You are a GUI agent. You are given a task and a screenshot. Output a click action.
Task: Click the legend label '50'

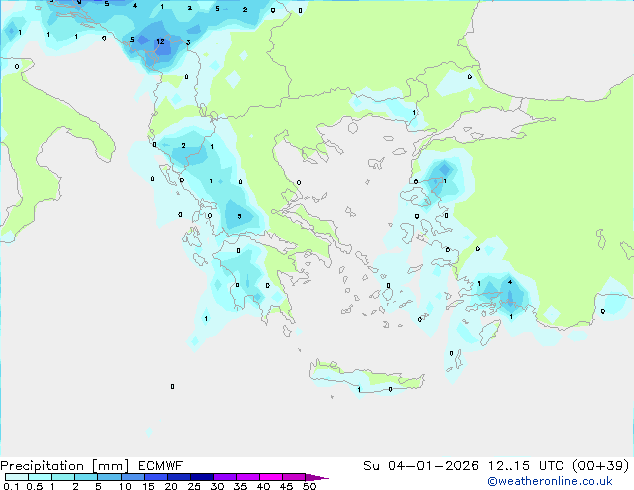coord(309,486)
